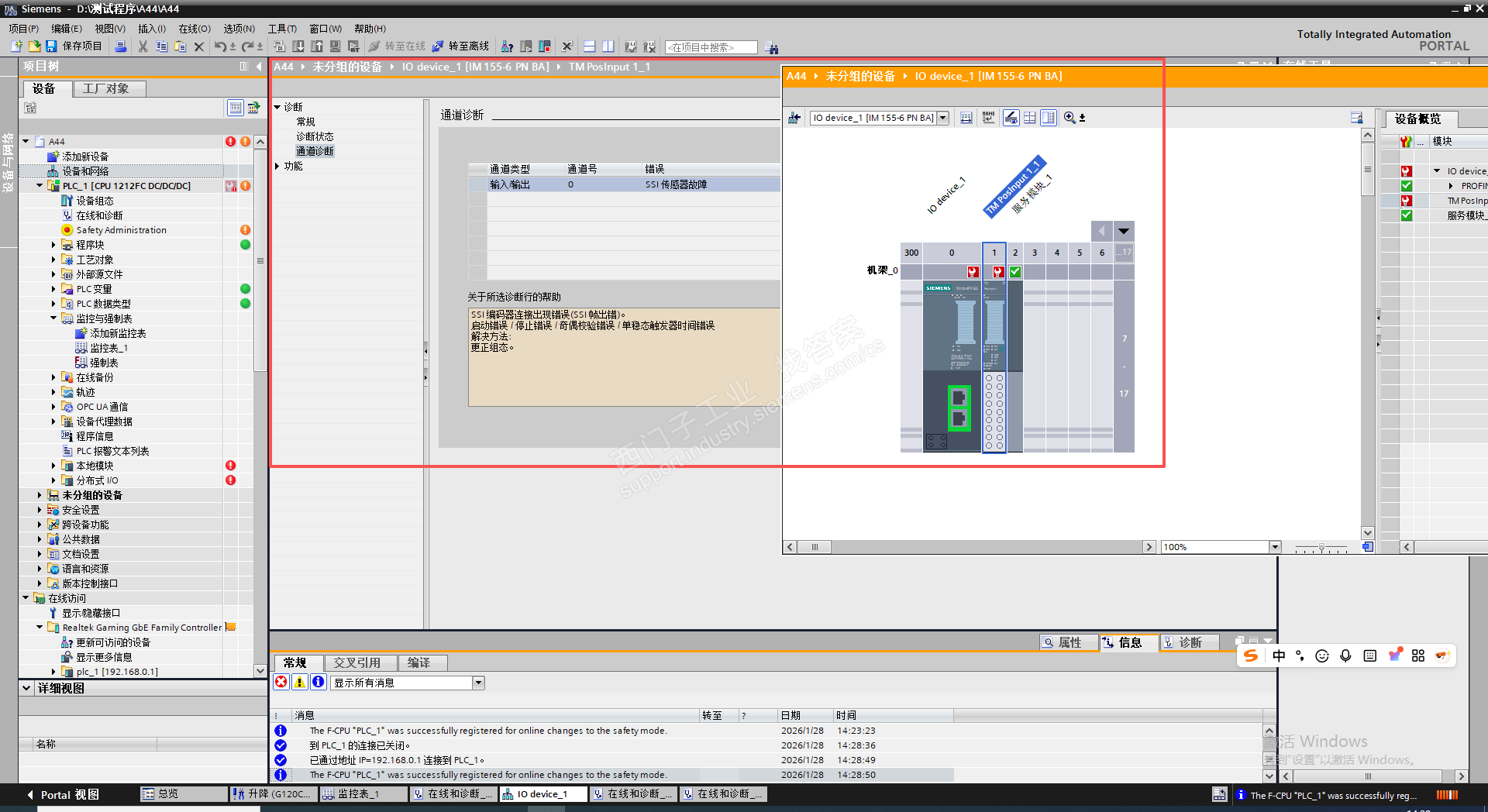1488x812 pixels.
Task: Open the 总览 overview taskbar button
Action: [x=183, y=794]
